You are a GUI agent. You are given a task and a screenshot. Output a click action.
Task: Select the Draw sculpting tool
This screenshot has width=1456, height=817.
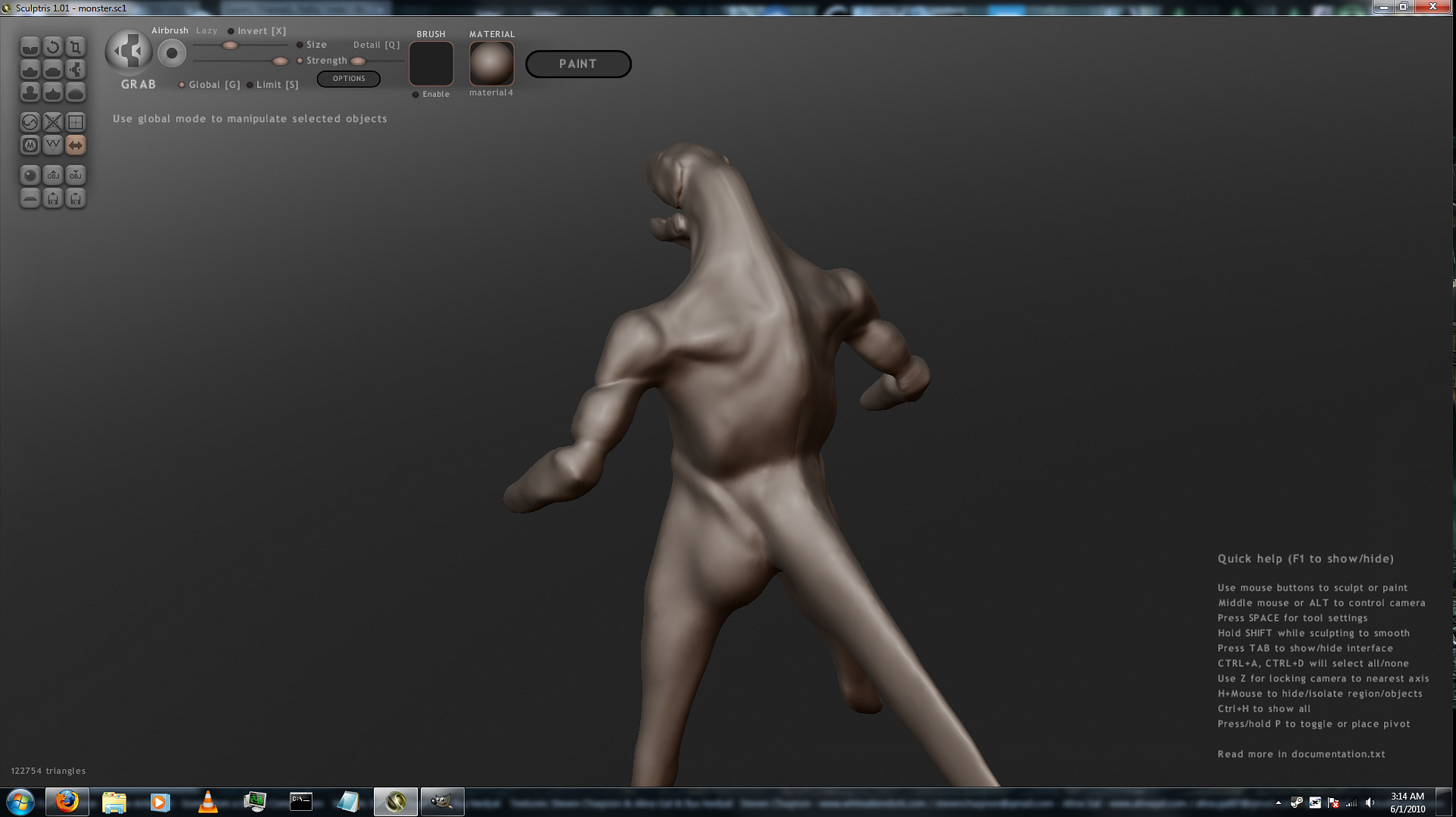click(x=30, y=70)
